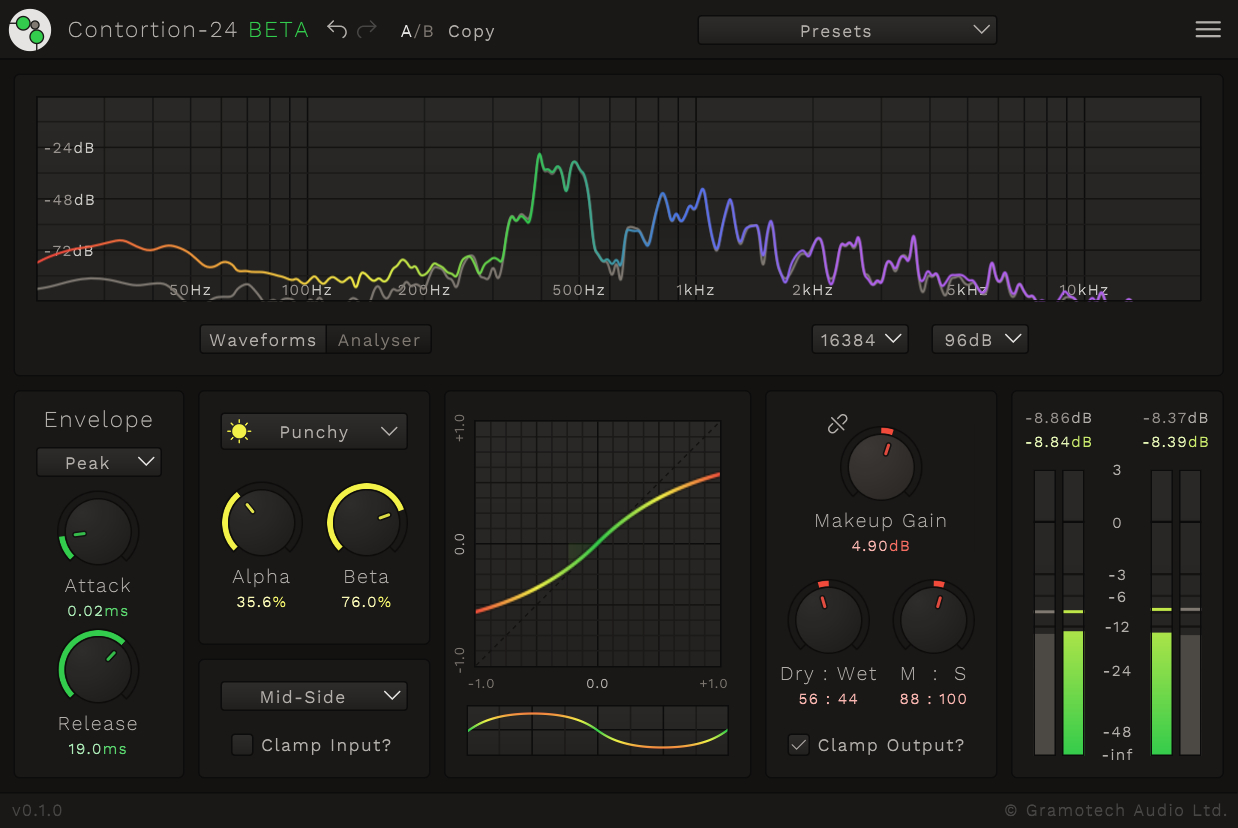Open the Peak envelope mode dropdown

pos(99,462)
